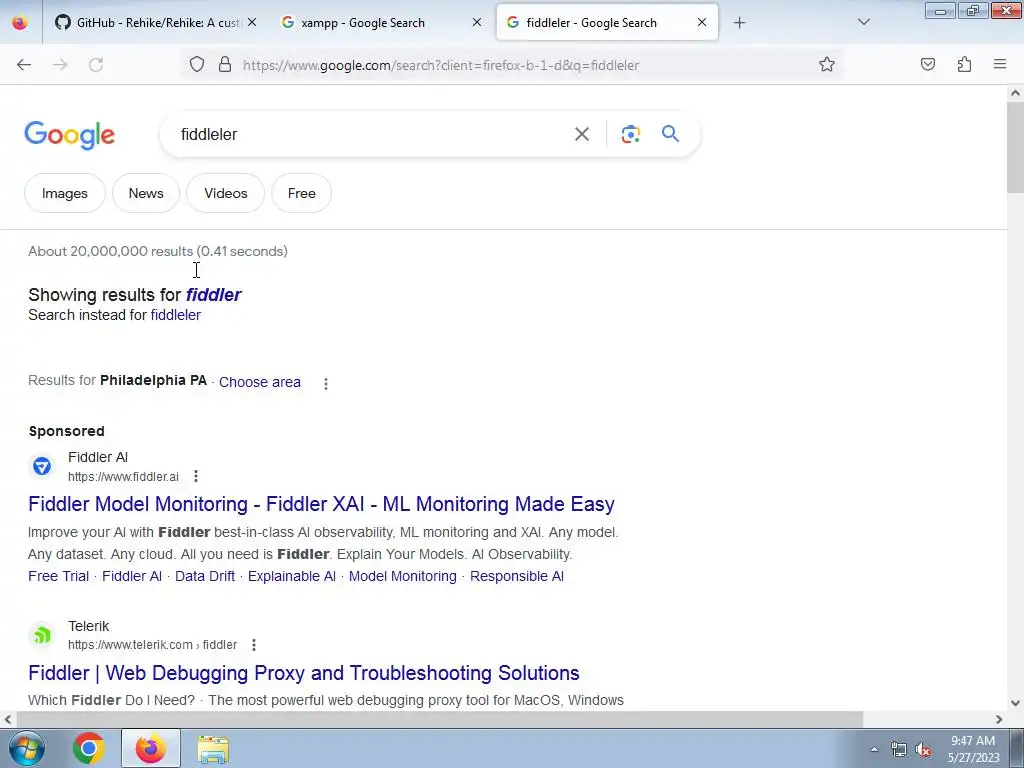Clear the search box with X

(582, 134)
